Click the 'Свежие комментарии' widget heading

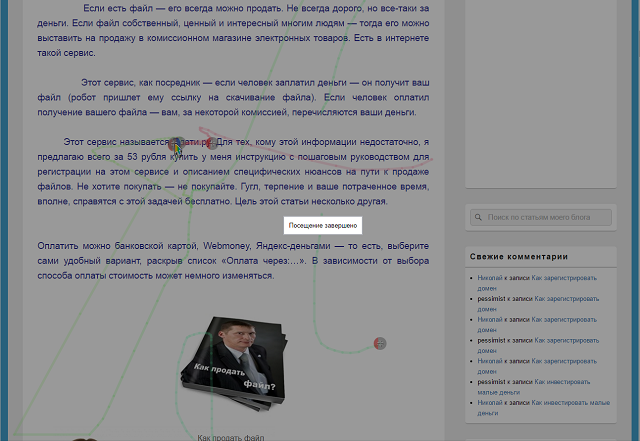coord(520,256)
